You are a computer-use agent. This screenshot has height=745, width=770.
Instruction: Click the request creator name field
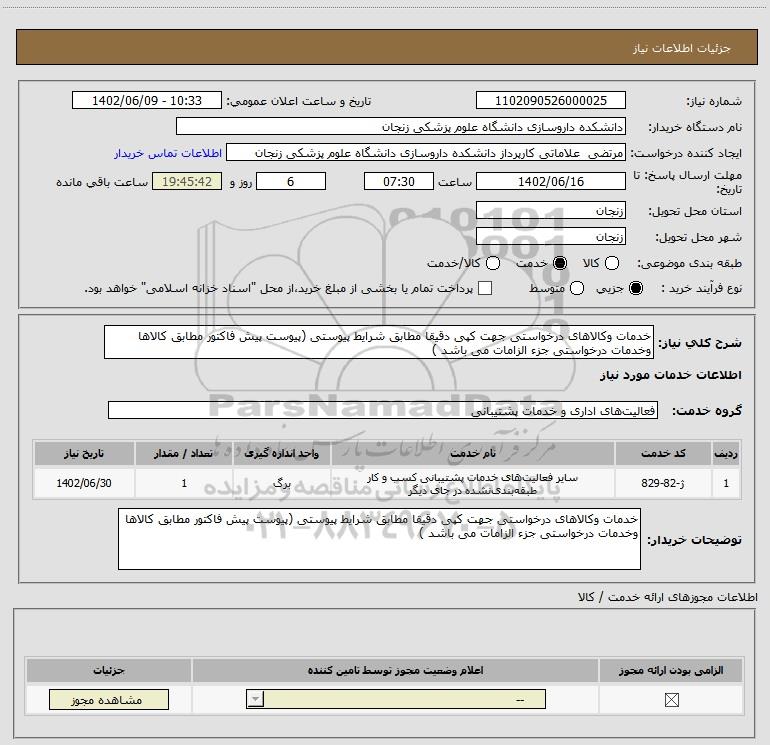click(x=426, y=153)
